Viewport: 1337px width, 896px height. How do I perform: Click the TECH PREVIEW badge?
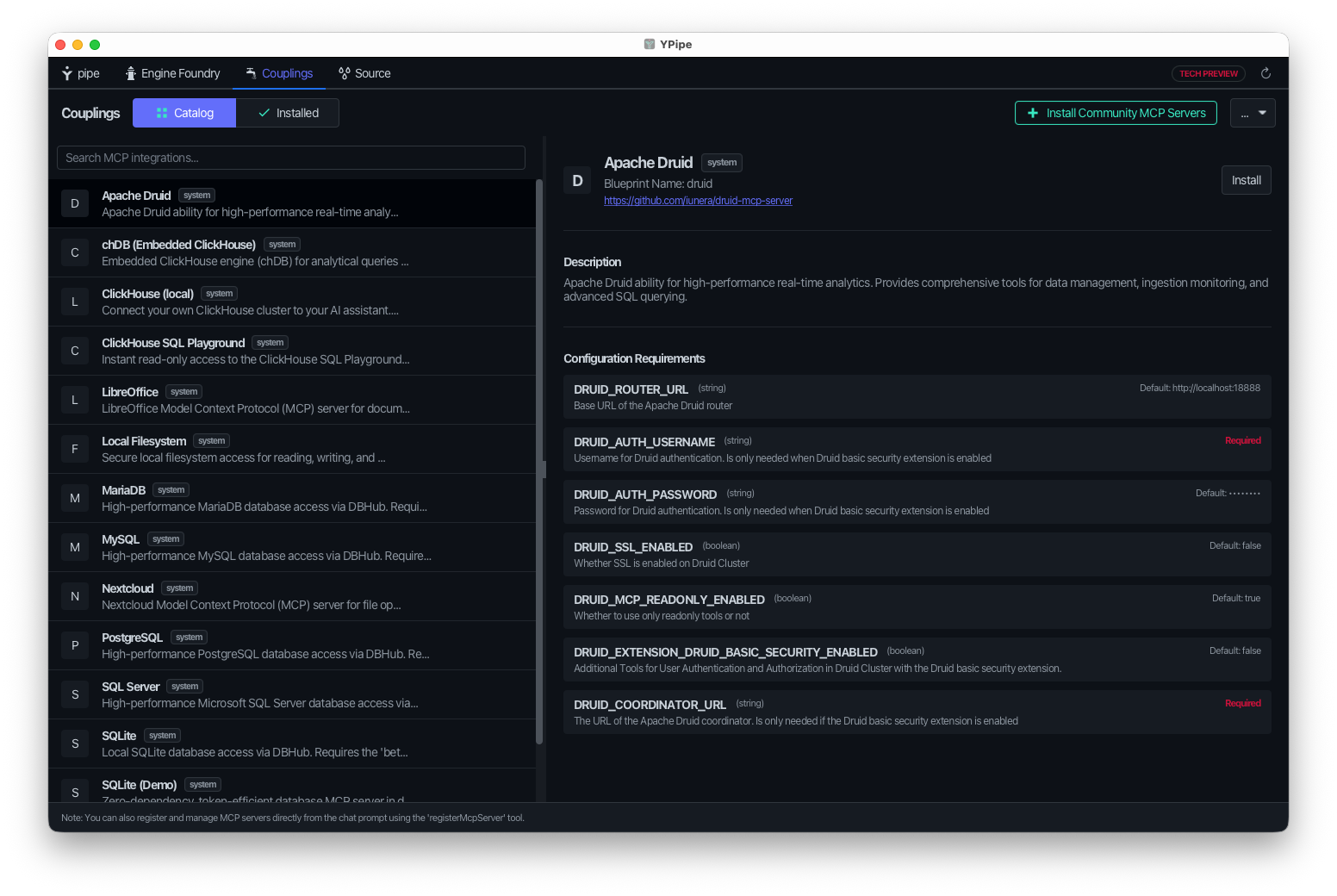[x=1208, y=74]
